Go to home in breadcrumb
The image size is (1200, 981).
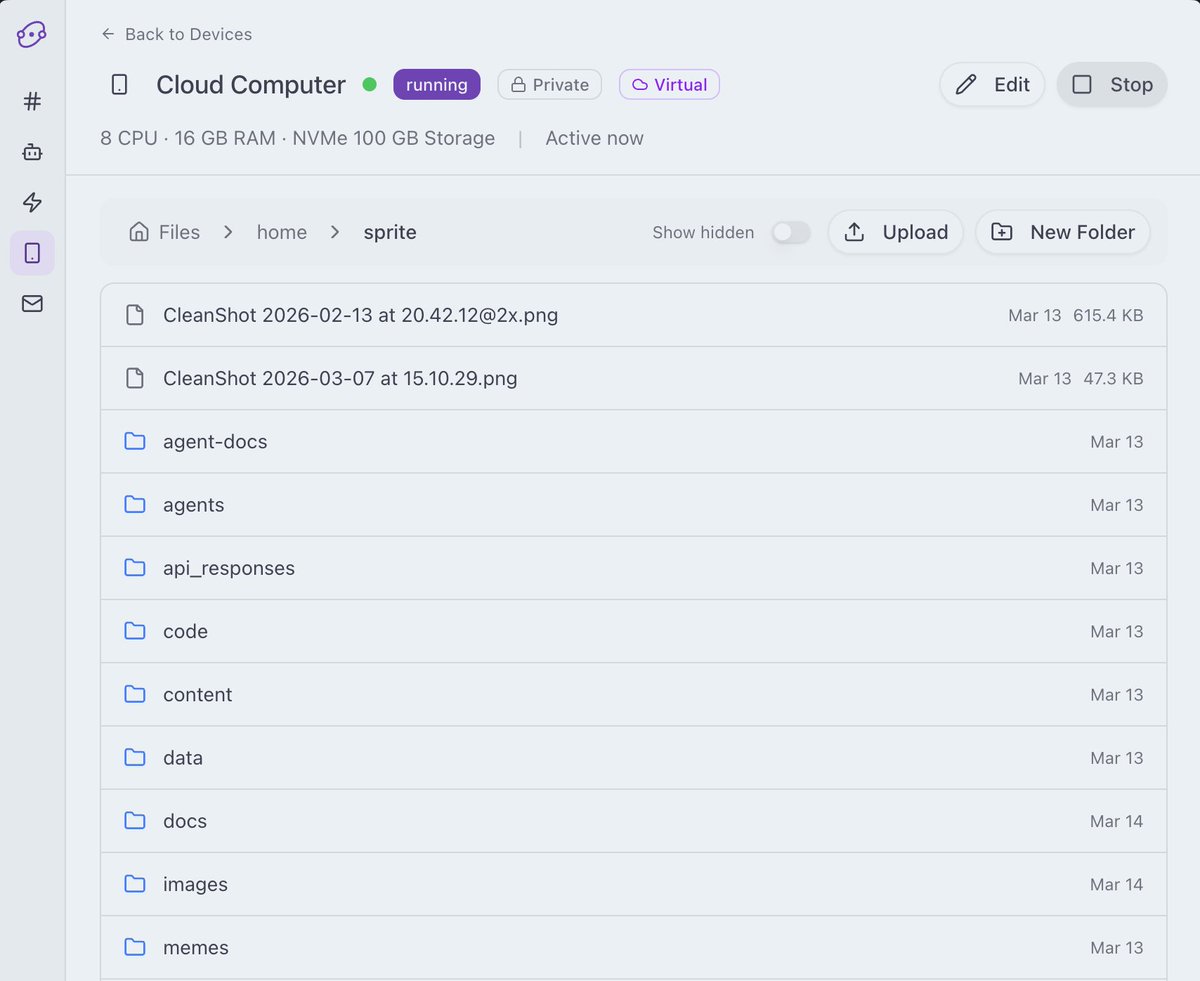coord(282,232)
